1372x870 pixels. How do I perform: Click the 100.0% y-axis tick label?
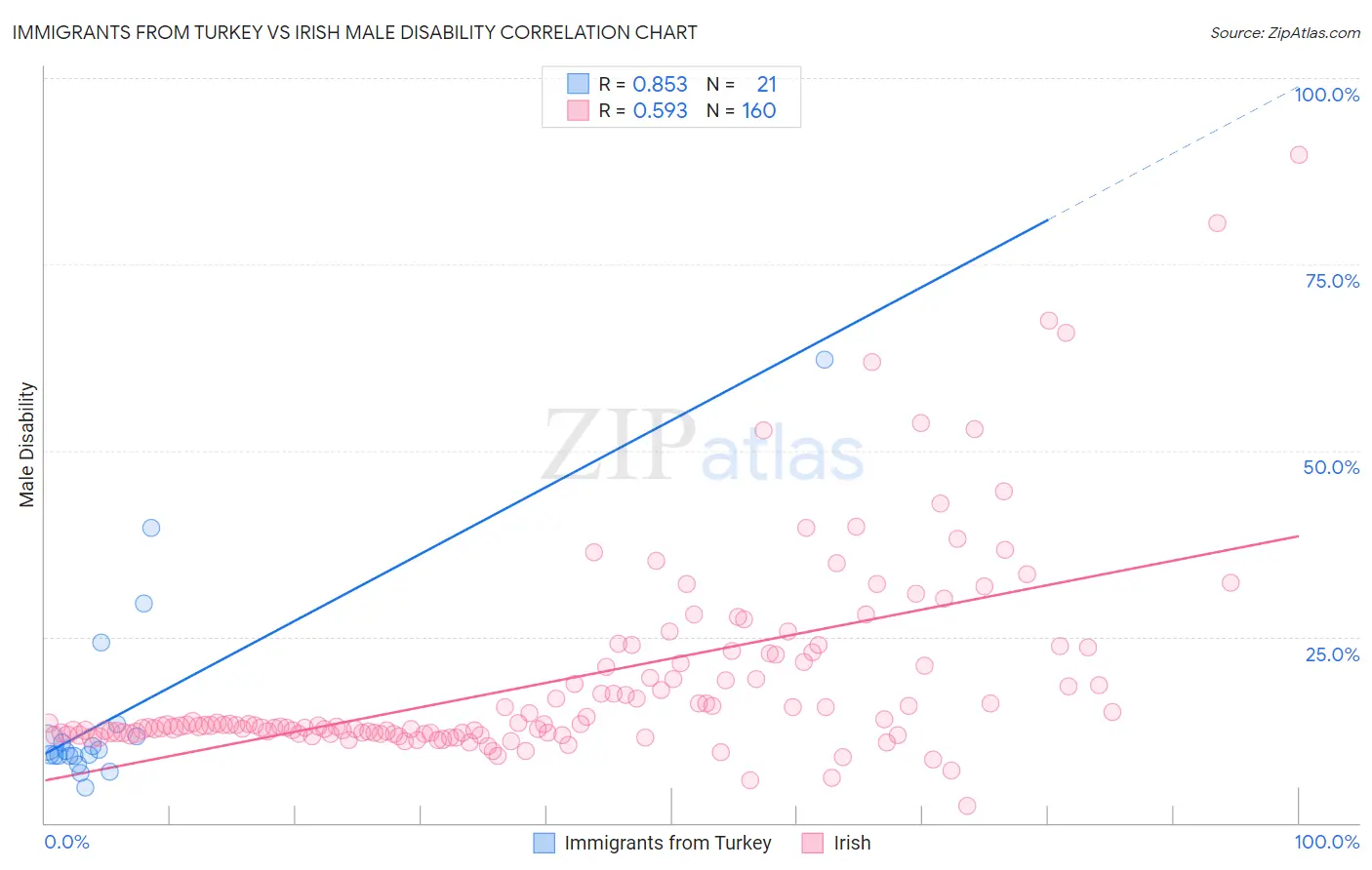click(x=1326, y=95)
